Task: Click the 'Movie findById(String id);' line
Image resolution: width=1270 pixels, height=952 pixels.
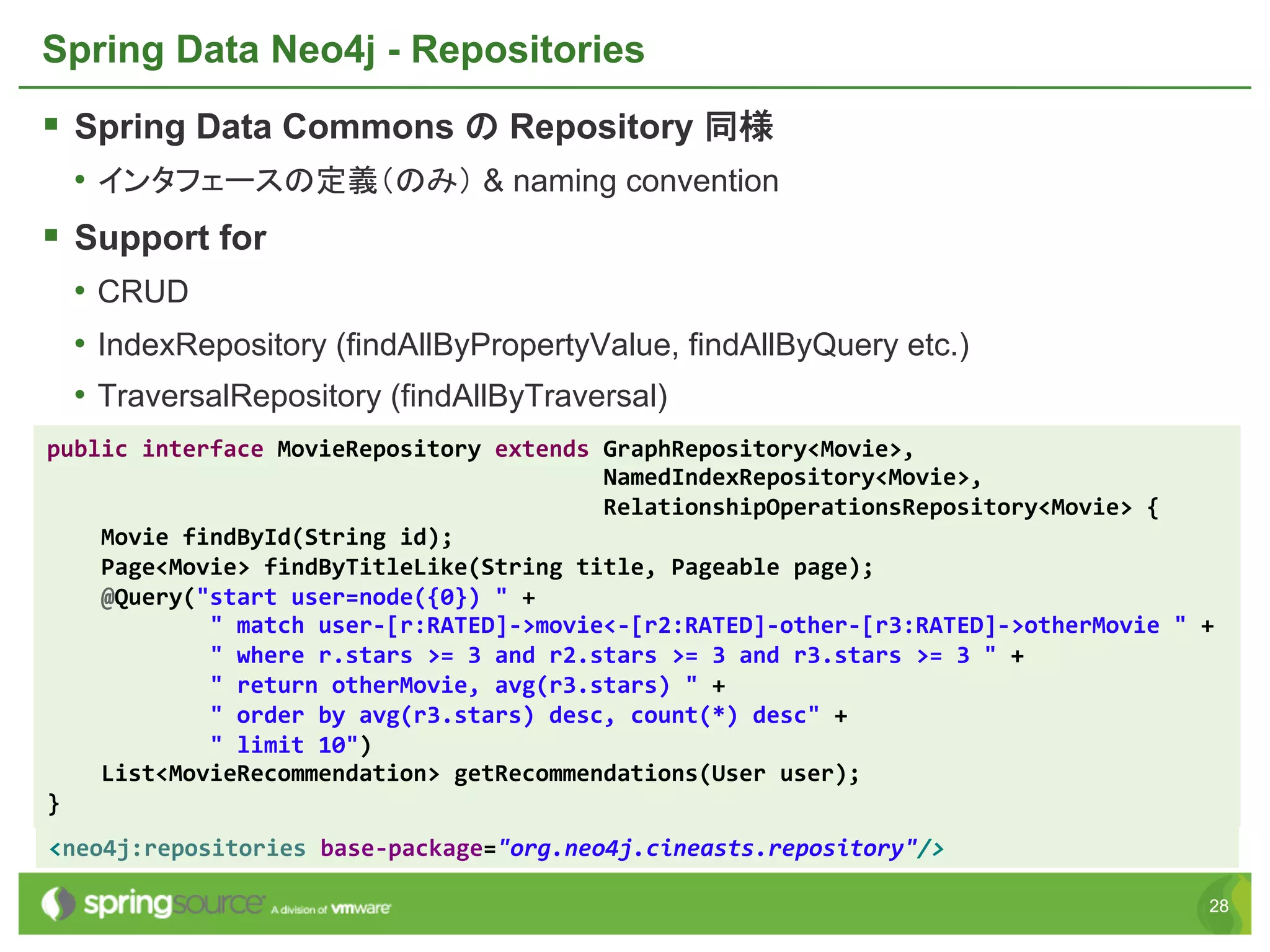Action: click(x=277, y=537)
